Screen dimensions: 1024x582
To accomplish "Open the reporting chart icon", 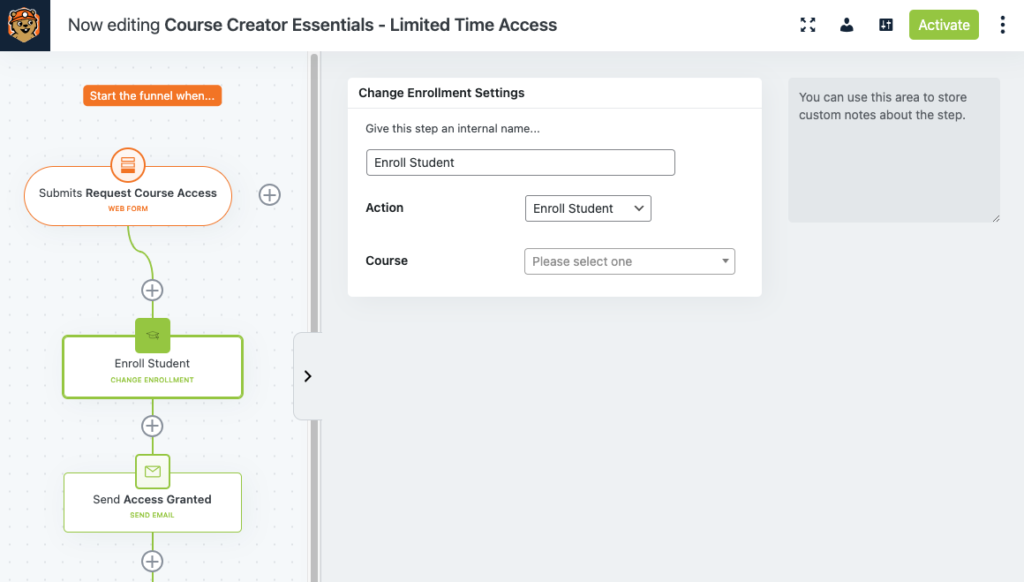I will pos(886,25).
